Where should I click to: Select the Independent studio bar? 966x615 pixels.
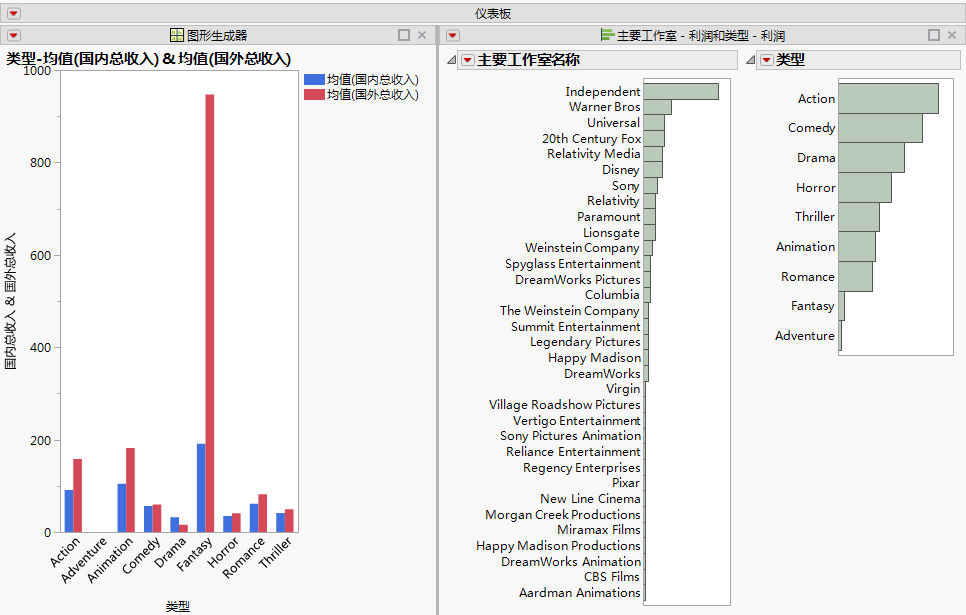tap(681, 91)
